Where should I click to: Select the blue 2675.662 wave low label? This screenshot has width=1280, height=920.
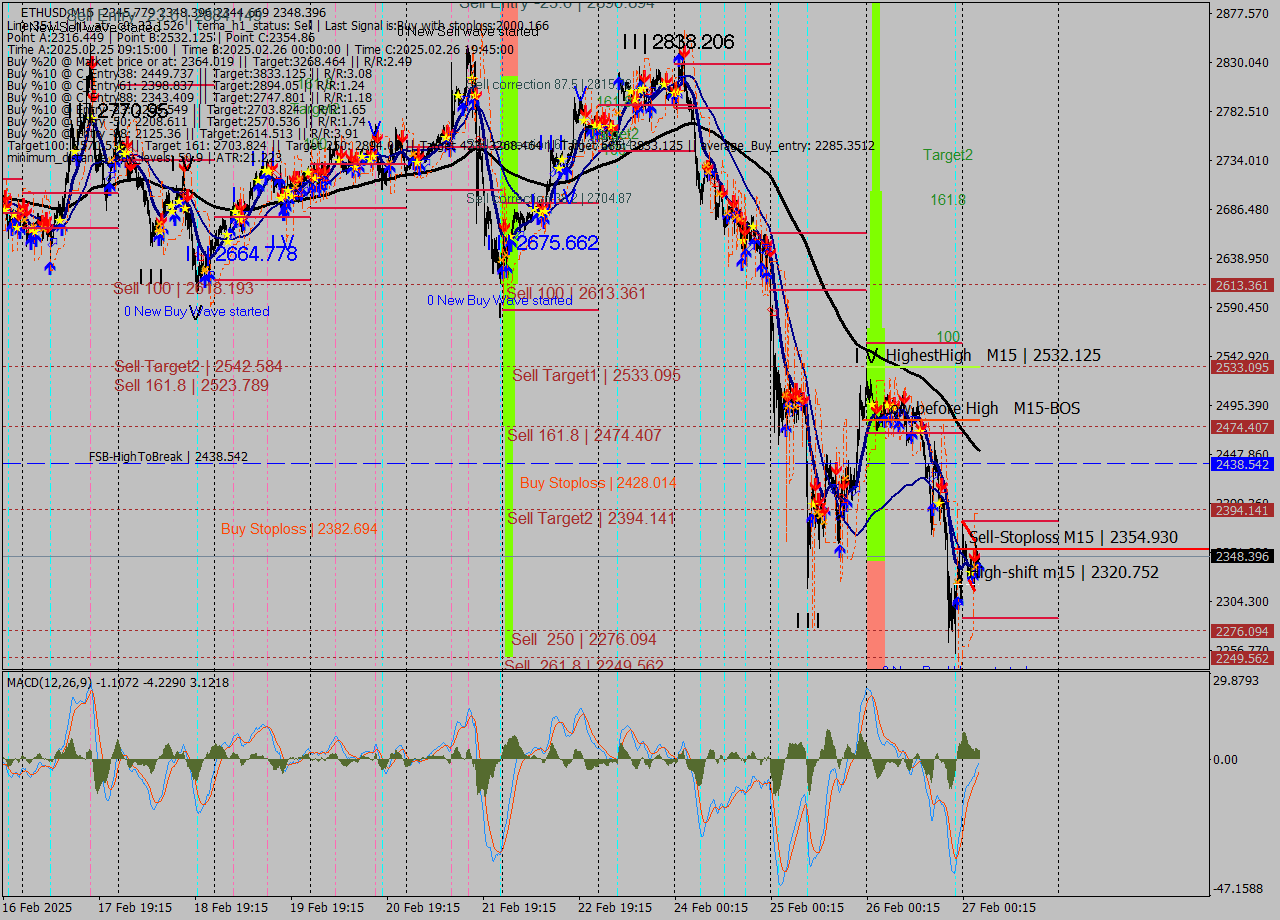click(556, 243)
